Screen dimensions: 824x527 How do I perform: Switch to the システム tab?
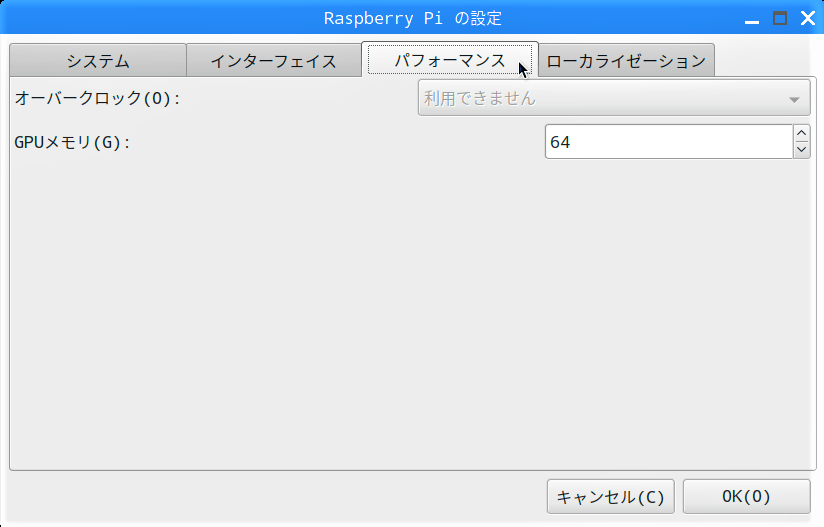tap(98, 61)
